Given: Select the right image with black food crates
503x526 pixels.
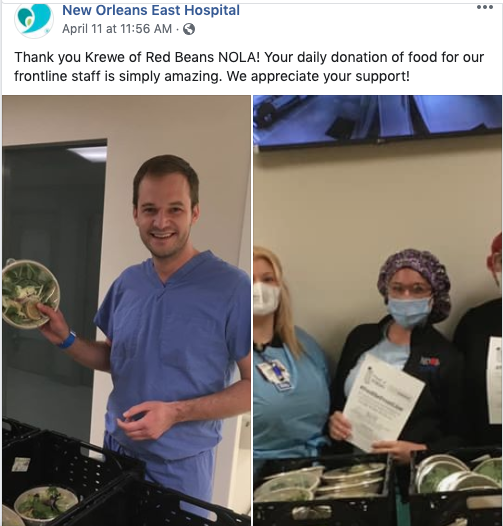Looking at the screenshot, I should click(378, 310).
